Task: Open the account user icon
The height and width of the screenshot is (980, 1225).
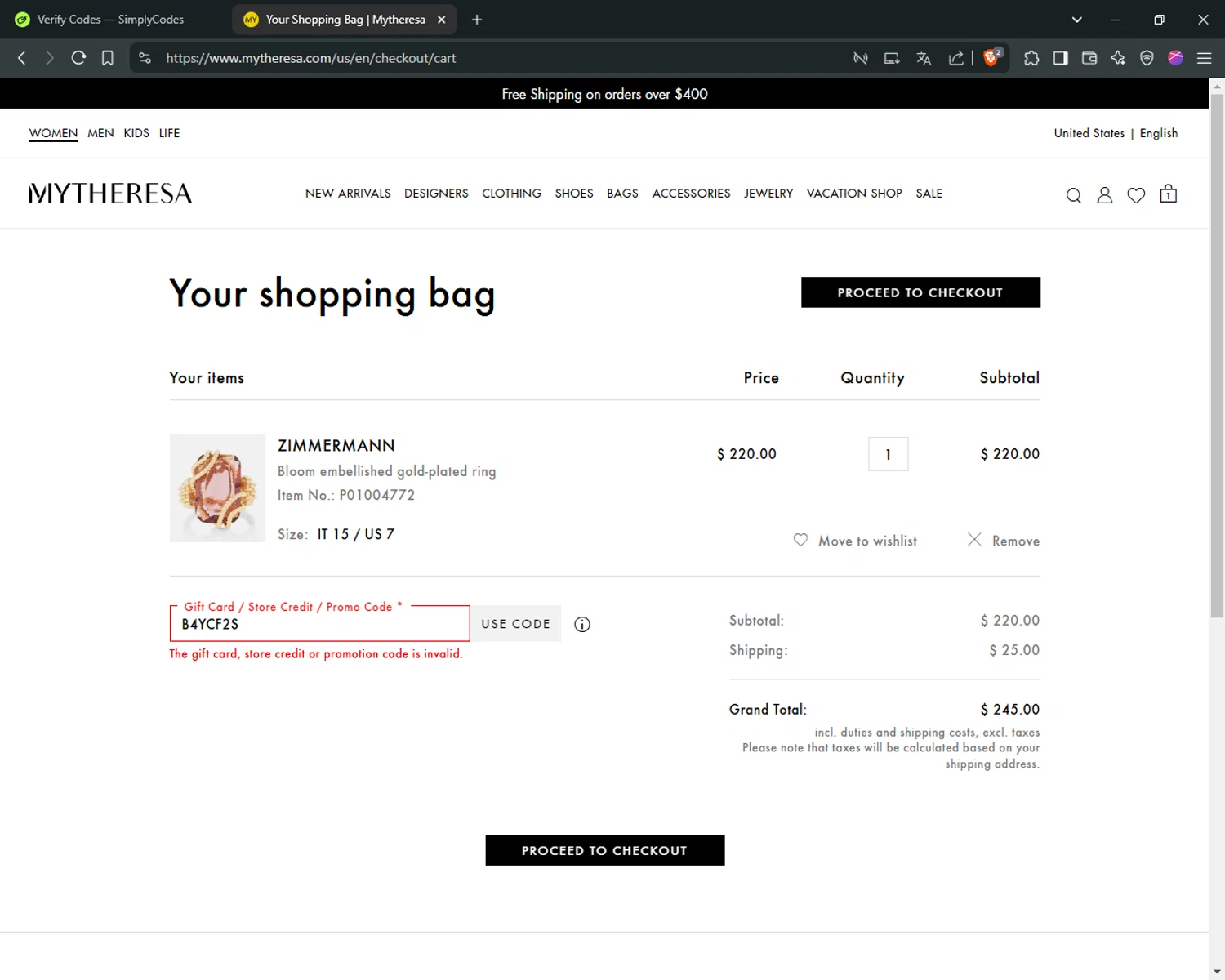Action: click(x=1104, y=194)
